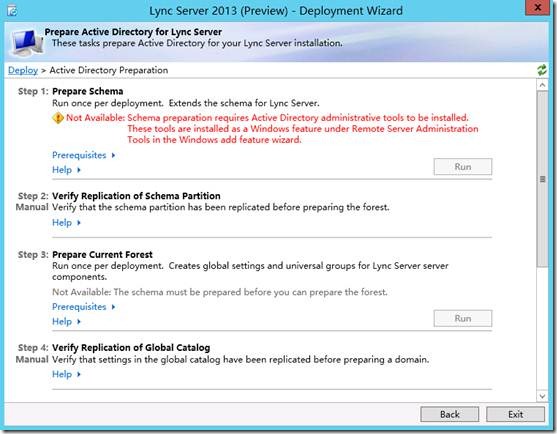557x434 pixels.
Task: Click the red 'Not Available: Schema preparation' message
Action: 272,129
